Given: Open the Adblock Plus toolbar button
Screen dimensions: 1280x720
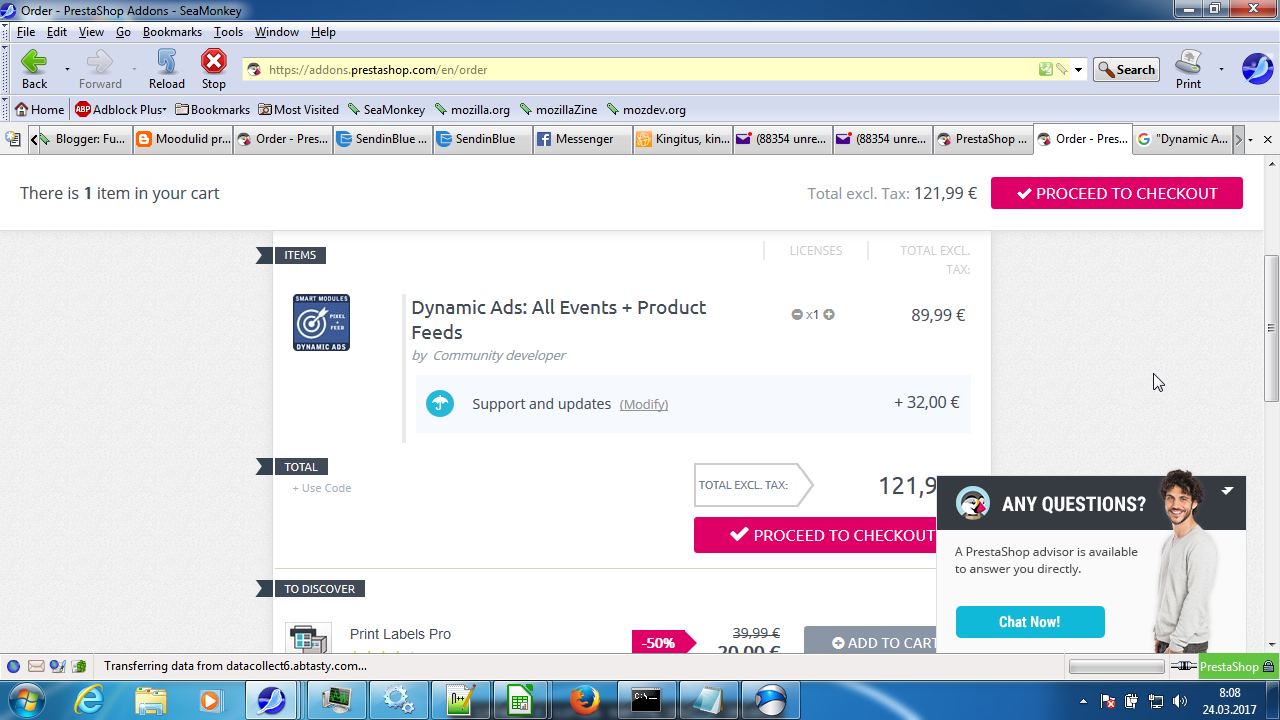Looking at the screenshot, I should pyautogui.click(x=120, y=110).
